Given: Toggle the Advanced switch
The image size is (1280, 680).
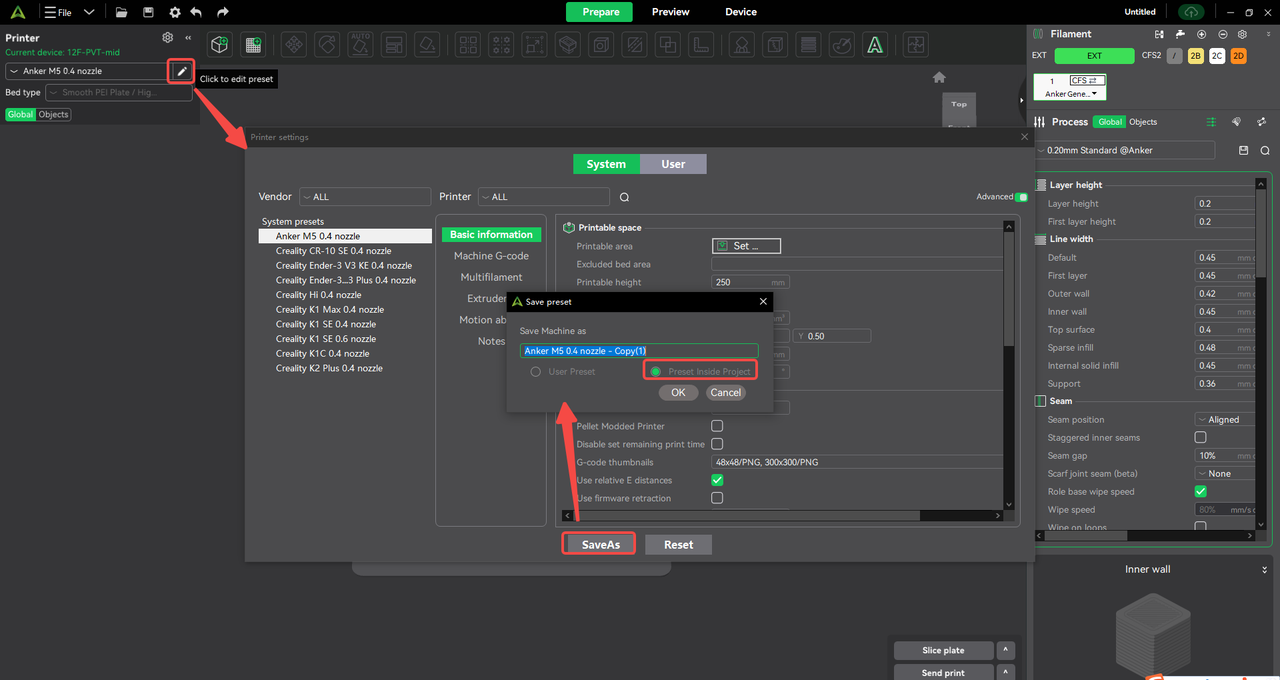Looking at the screenshot, I should [1021, 197].
